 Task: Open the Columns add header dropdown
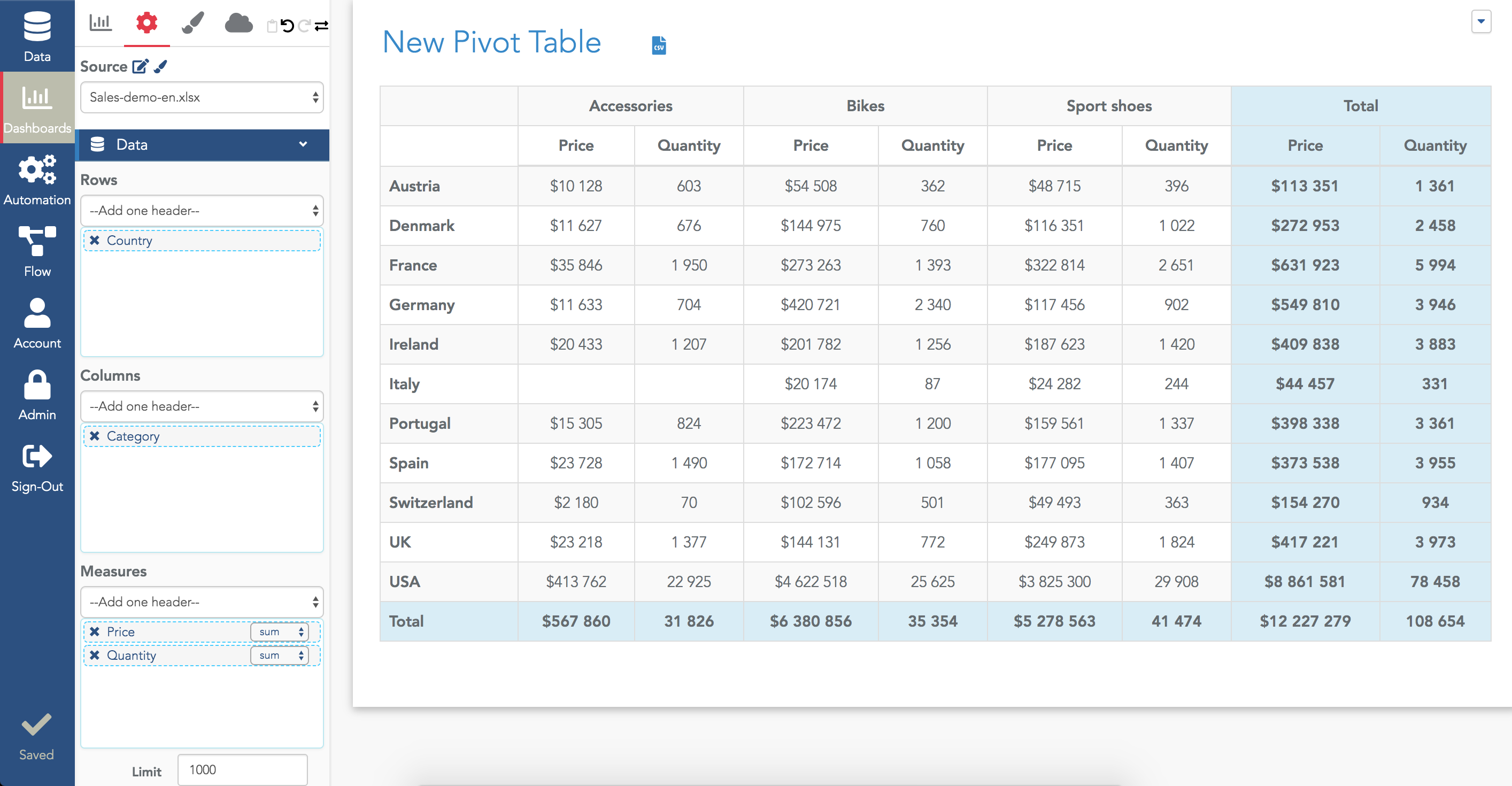pos(202,406)
